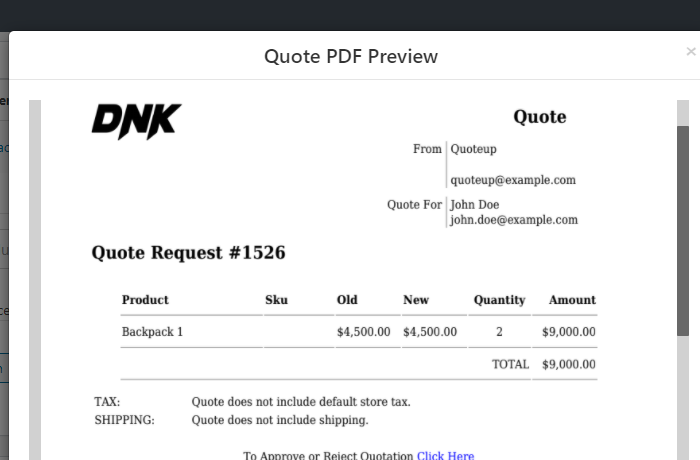
Task: Select the Backpack 1 product name
Action: point(152,332)
